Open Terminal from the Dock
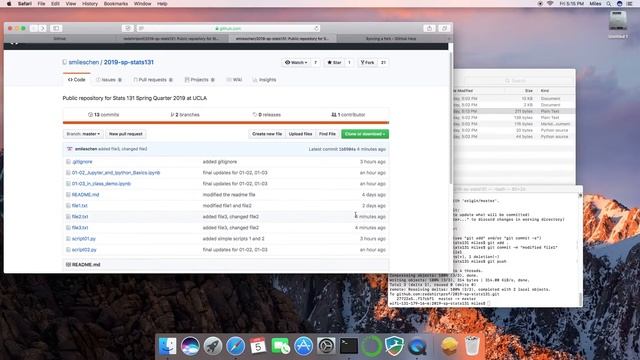 (x=349, y=346)
